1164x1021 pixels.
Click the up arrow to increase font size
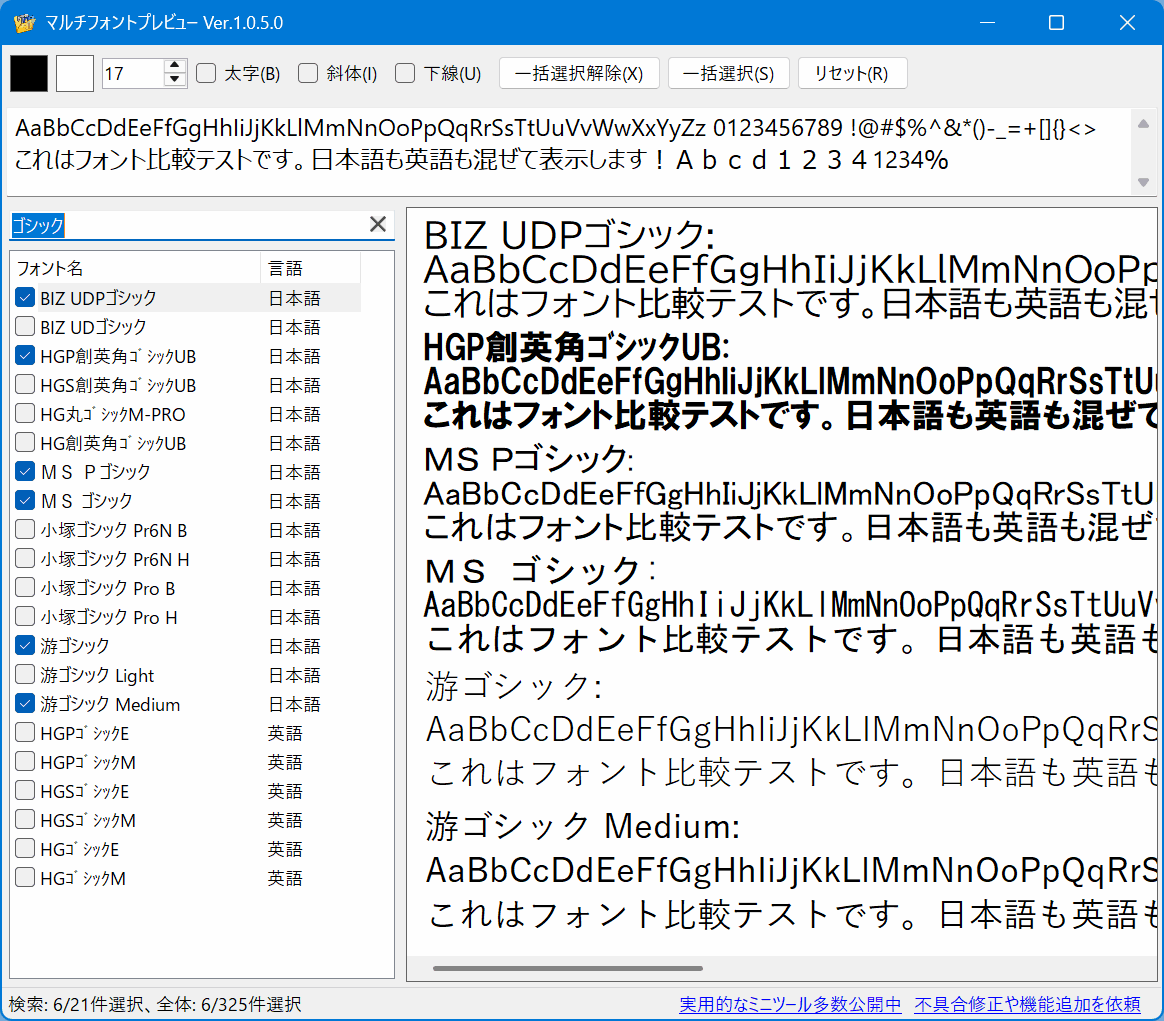tap(173, 66)
